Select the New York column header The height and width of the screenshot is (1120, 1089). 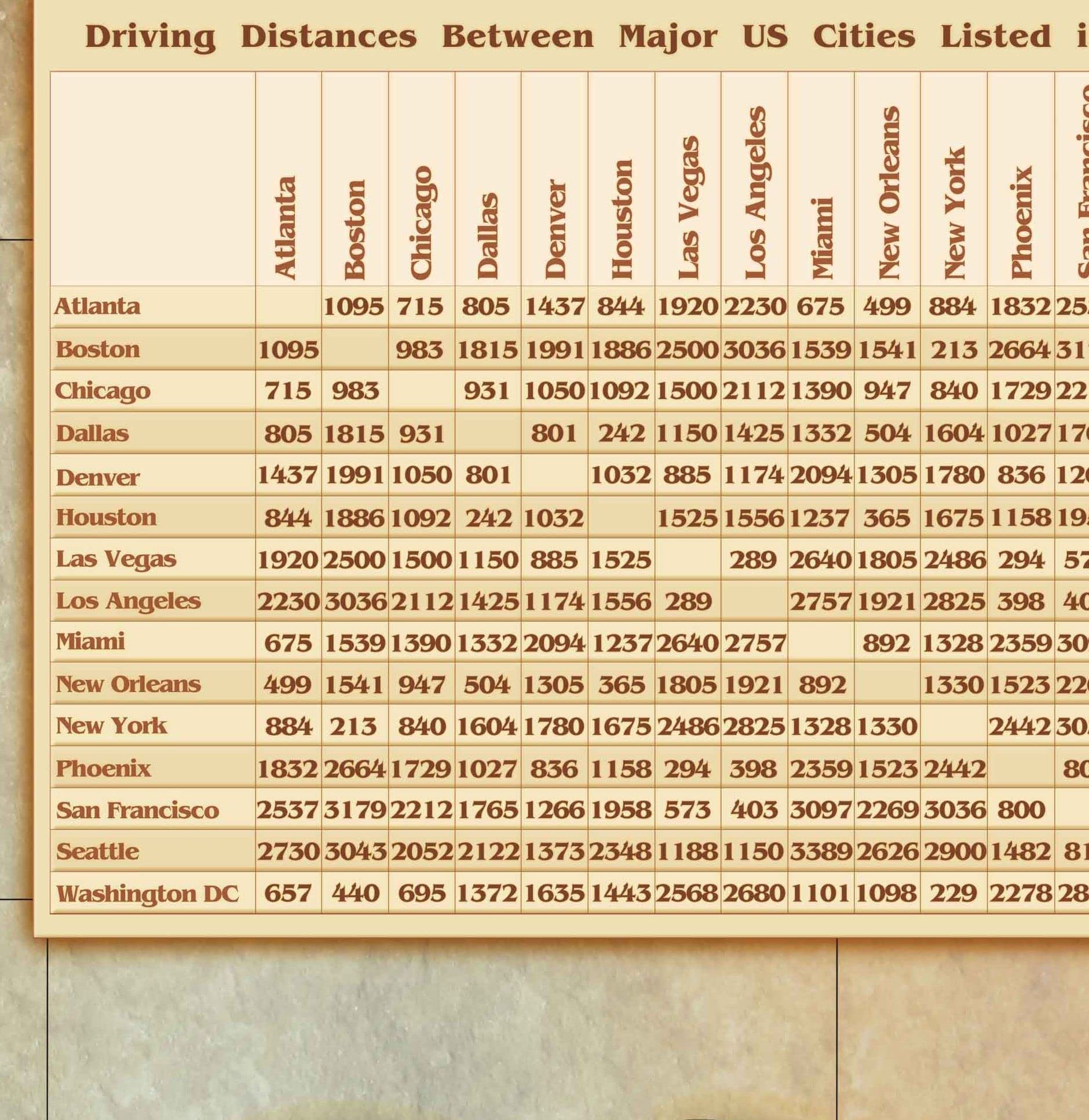954,212
